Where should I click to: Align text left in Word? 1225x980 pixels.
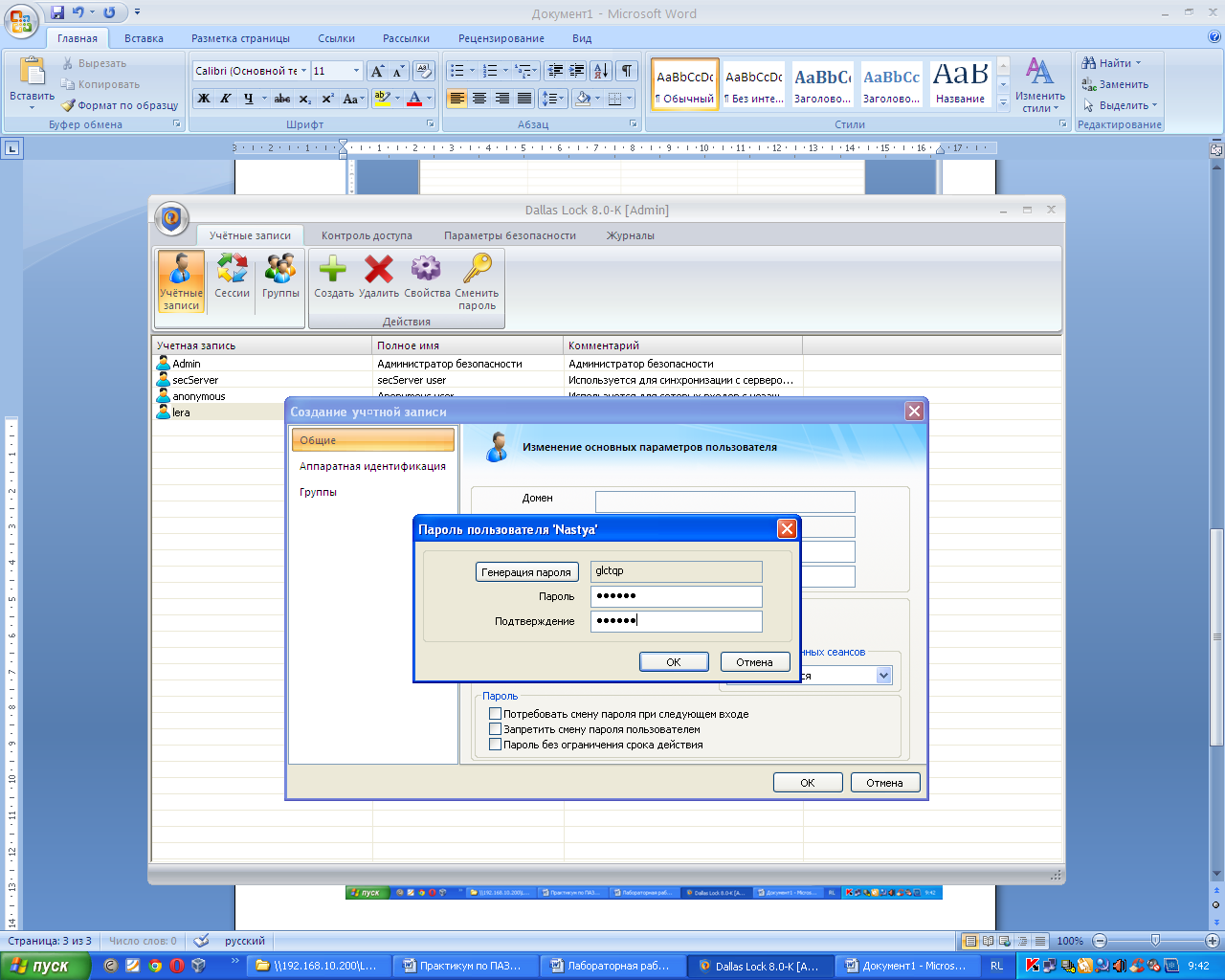point(457,99)
